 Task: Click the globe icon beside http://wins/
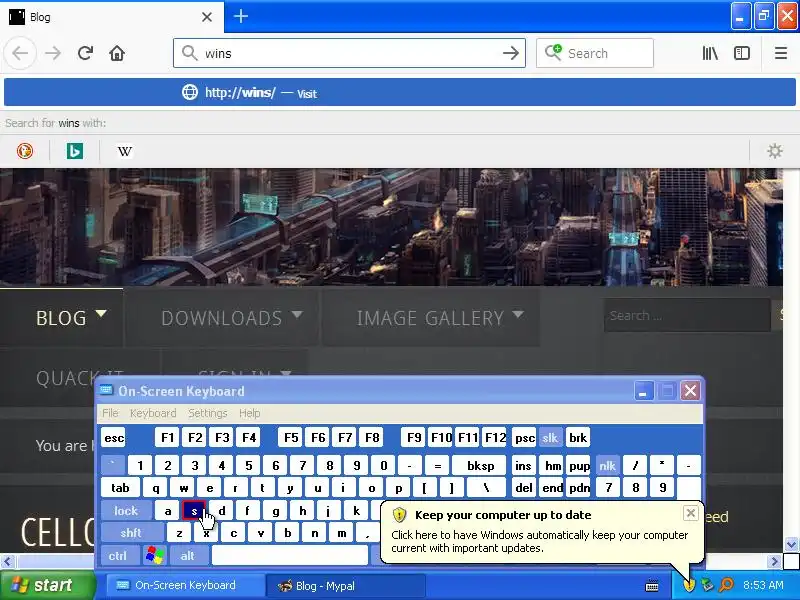tap(190, 92)
